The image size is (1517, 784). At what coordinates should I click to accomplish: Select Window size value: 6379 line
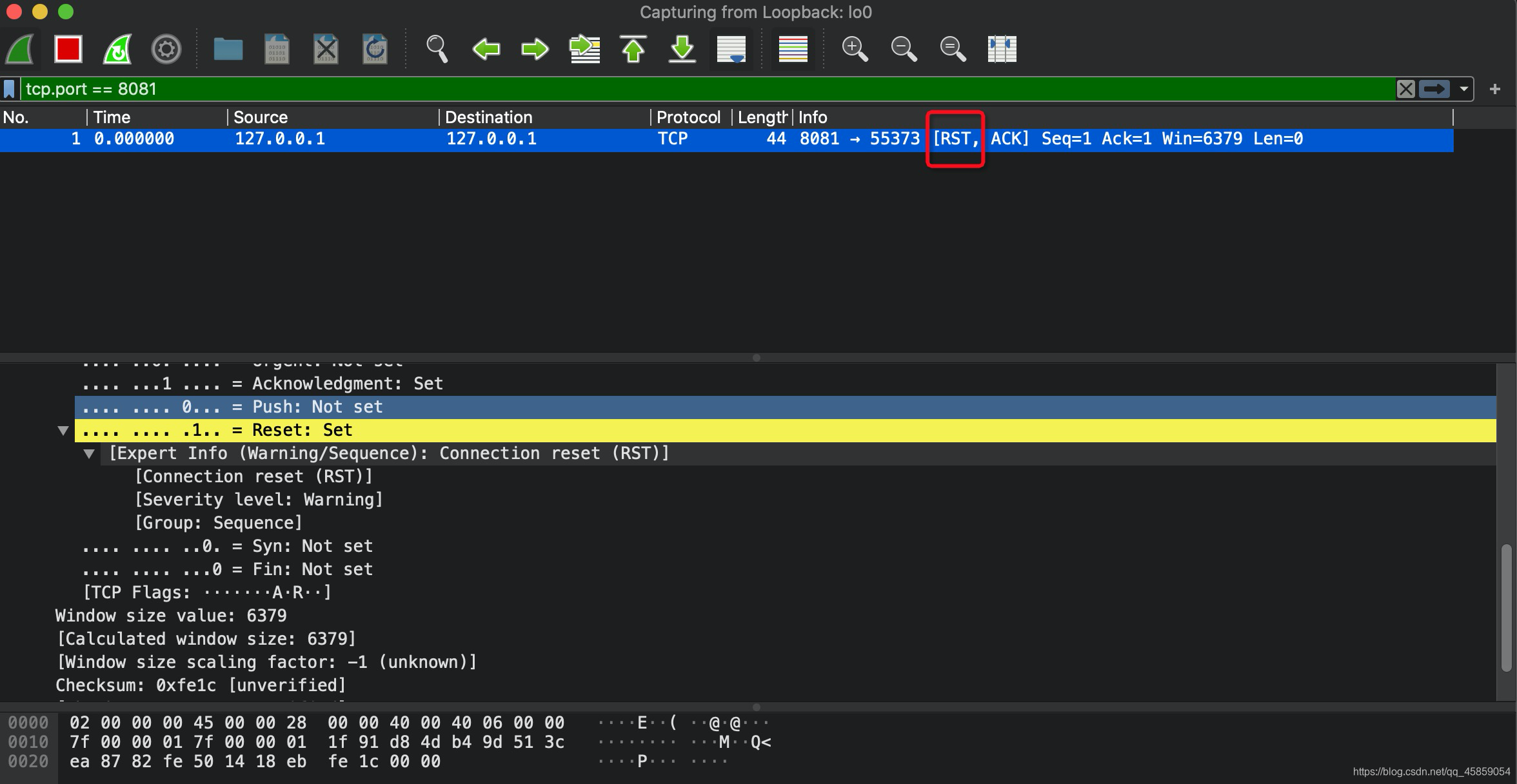point(171,616)
